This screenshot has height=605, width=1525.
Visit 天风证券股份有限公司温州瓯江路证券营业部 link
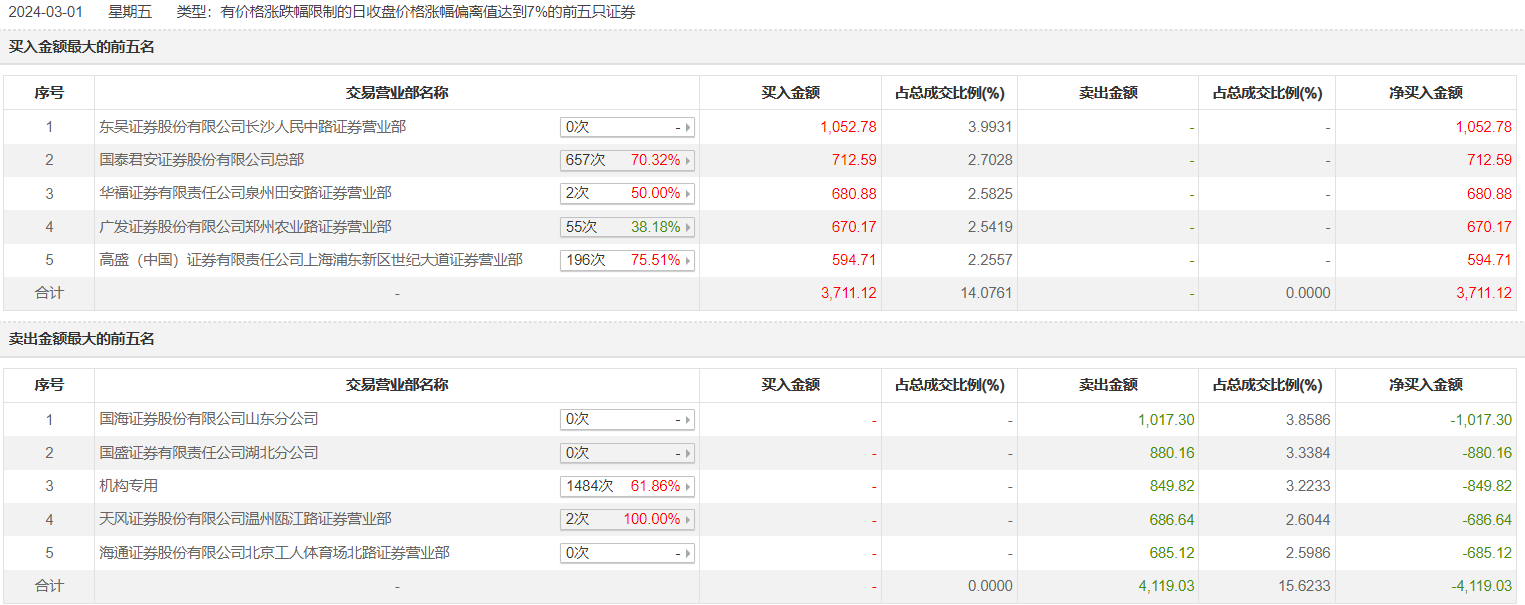[246, 519]
